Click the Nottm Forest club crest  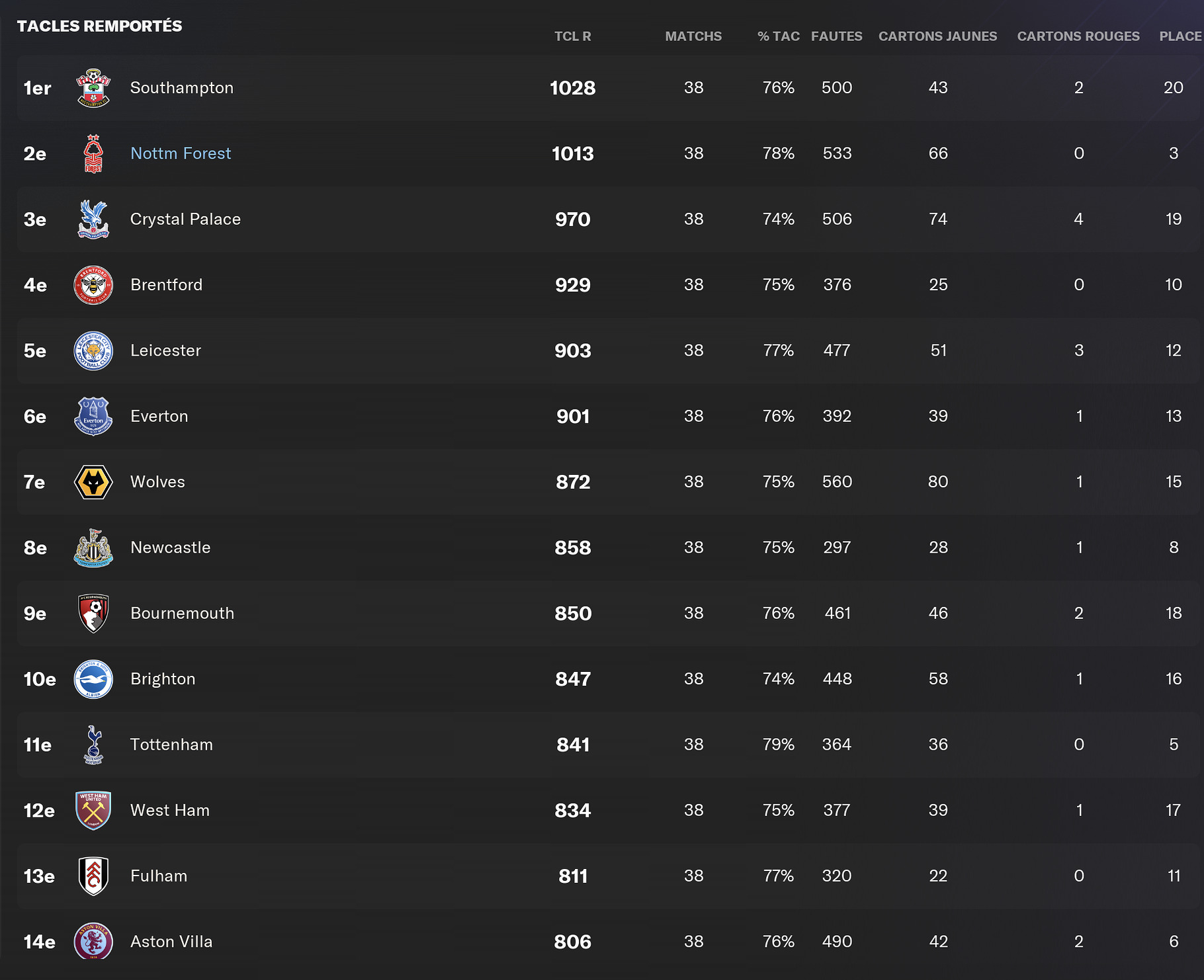point(93,153)
